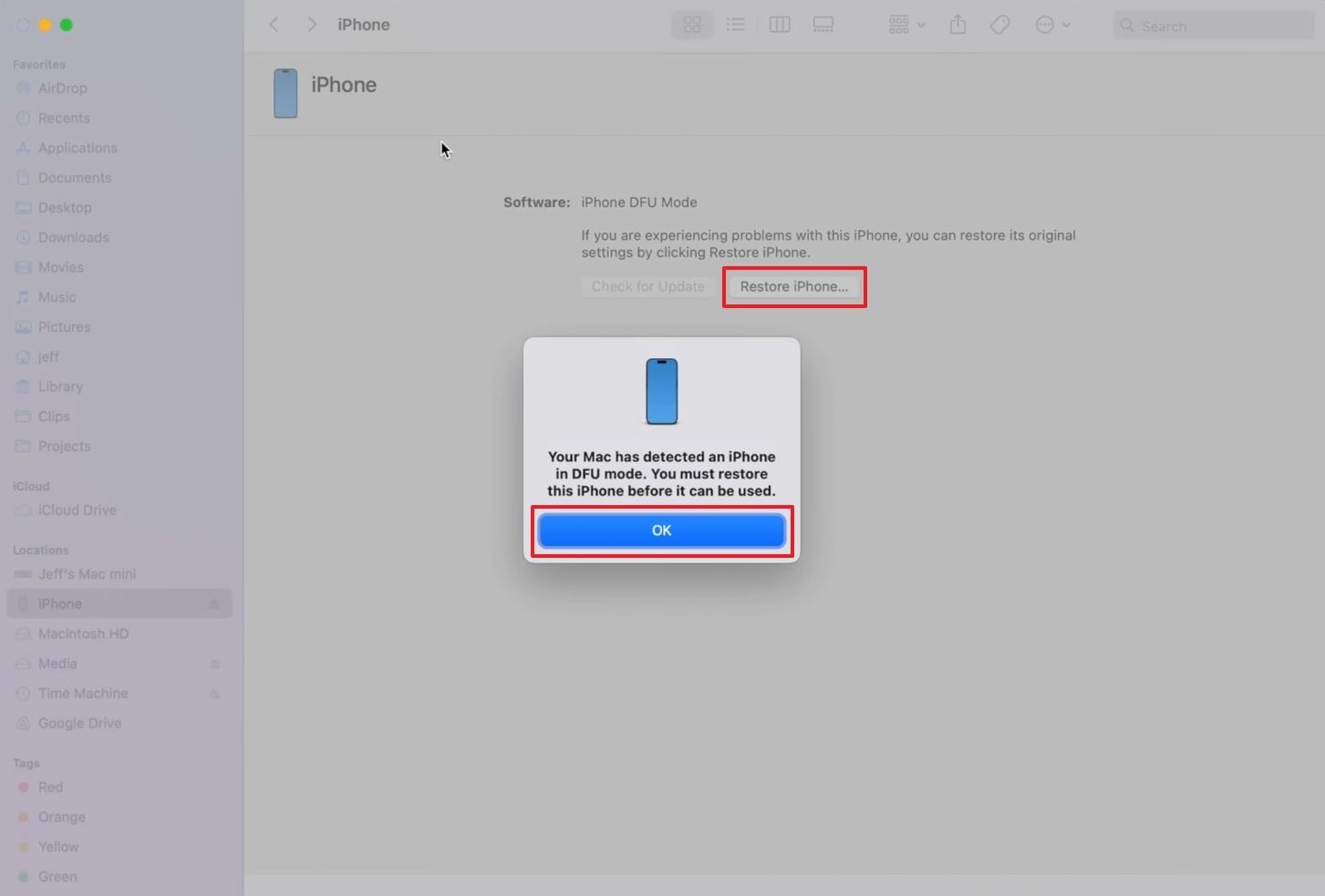Click OK in the DFU mode dialog
1325x896 pixels.
click(662, 530)
